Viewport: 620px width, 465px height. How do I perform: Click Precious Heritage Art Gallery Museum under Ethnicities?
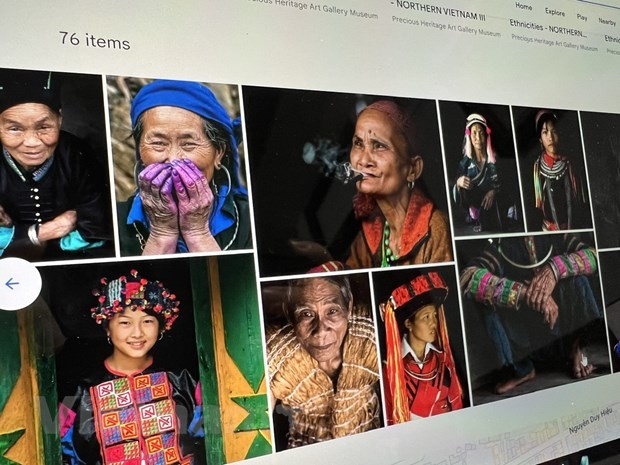click(x=554, y=43)
